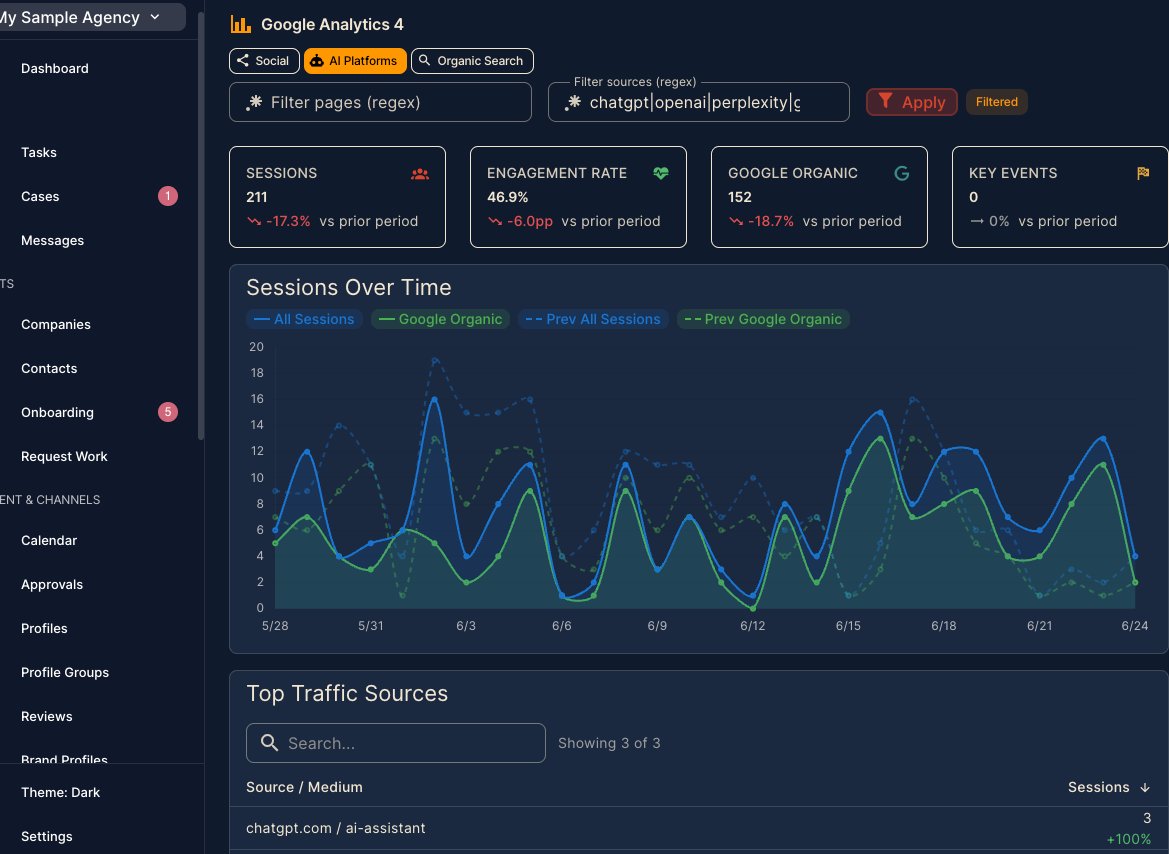The image size is (1169, 854).
Task: Focus the Top Traffic Sources search box
Action: [396, 743]
